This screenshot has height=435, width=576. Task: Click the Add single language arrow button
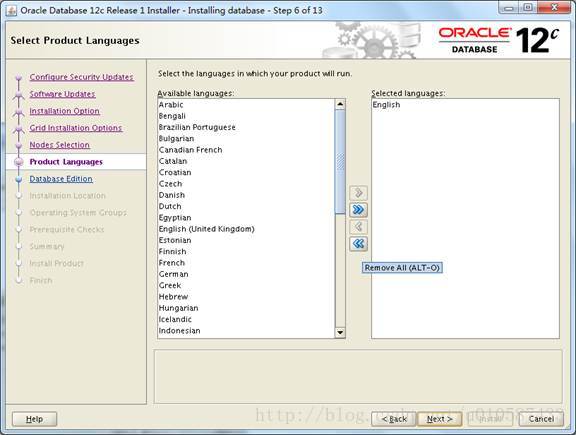pos(359,193)
